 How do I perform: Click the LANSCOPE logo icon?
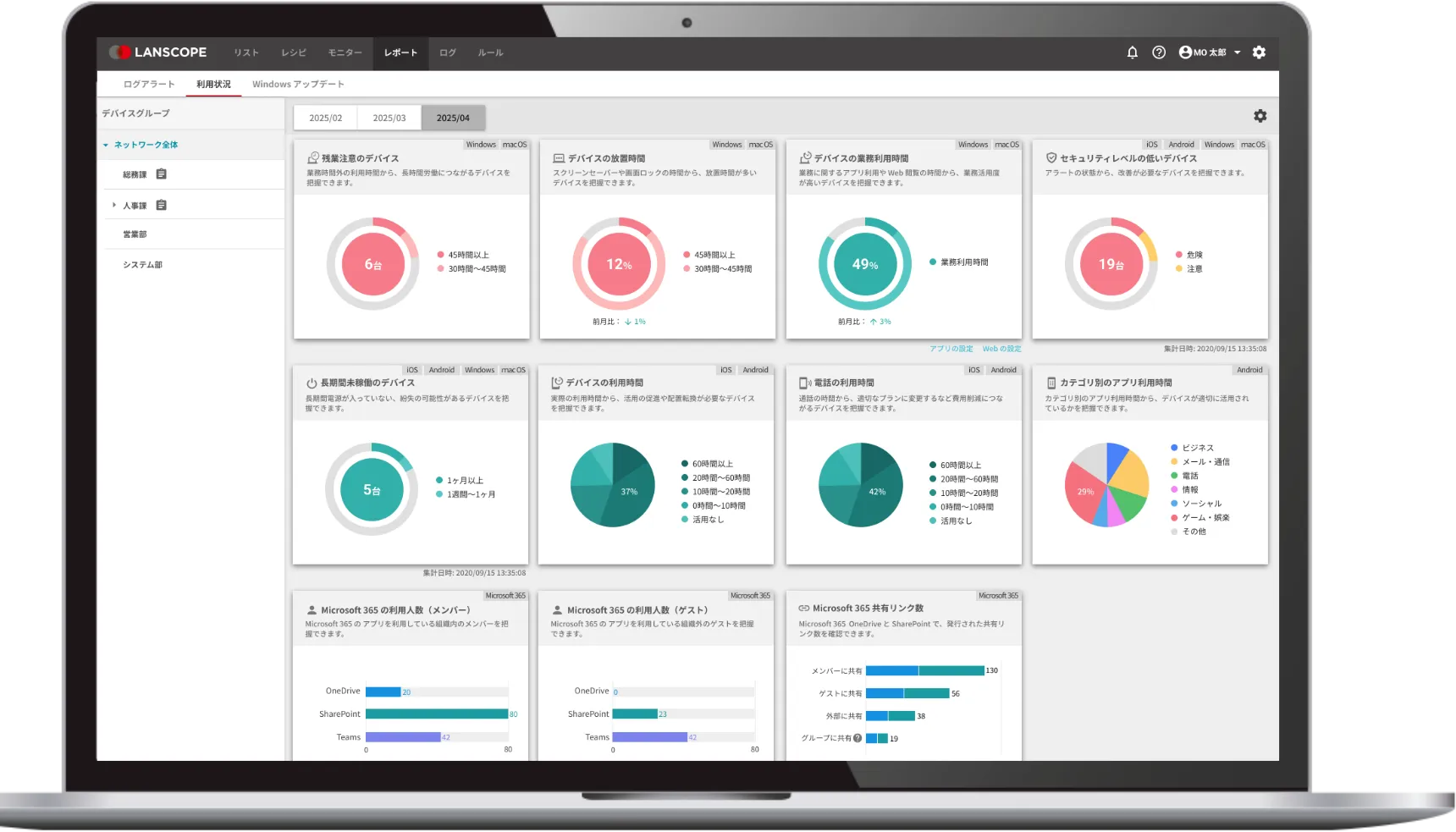tap(120, 52)
